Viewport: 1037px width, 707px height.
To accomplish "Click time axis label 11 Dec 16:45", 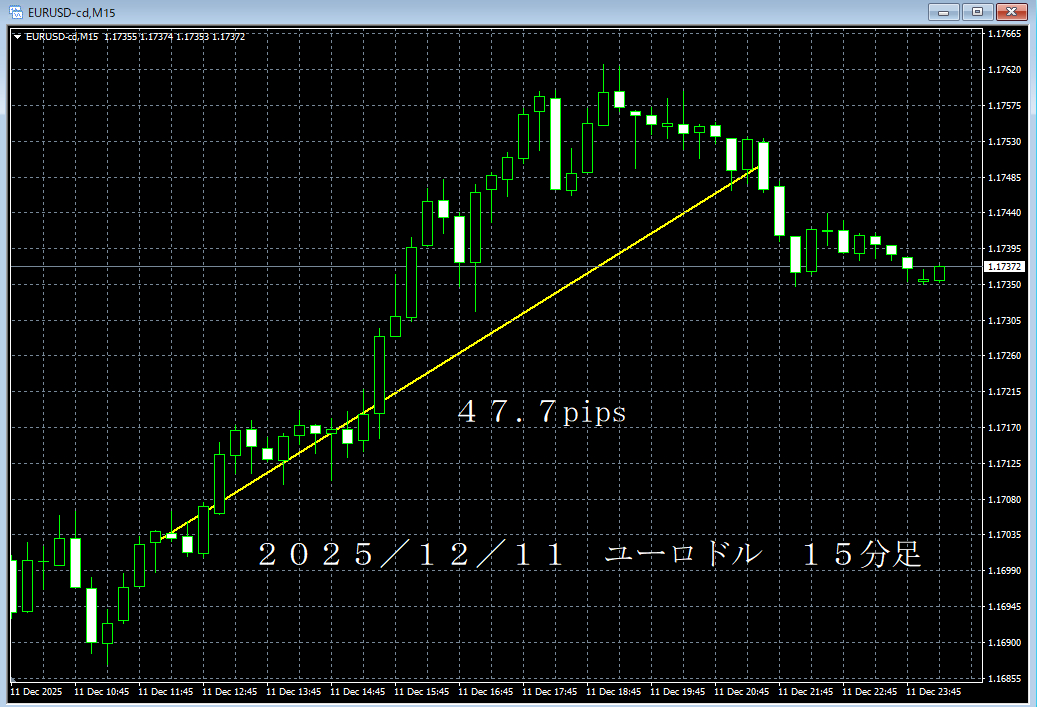I will (485, 692).
